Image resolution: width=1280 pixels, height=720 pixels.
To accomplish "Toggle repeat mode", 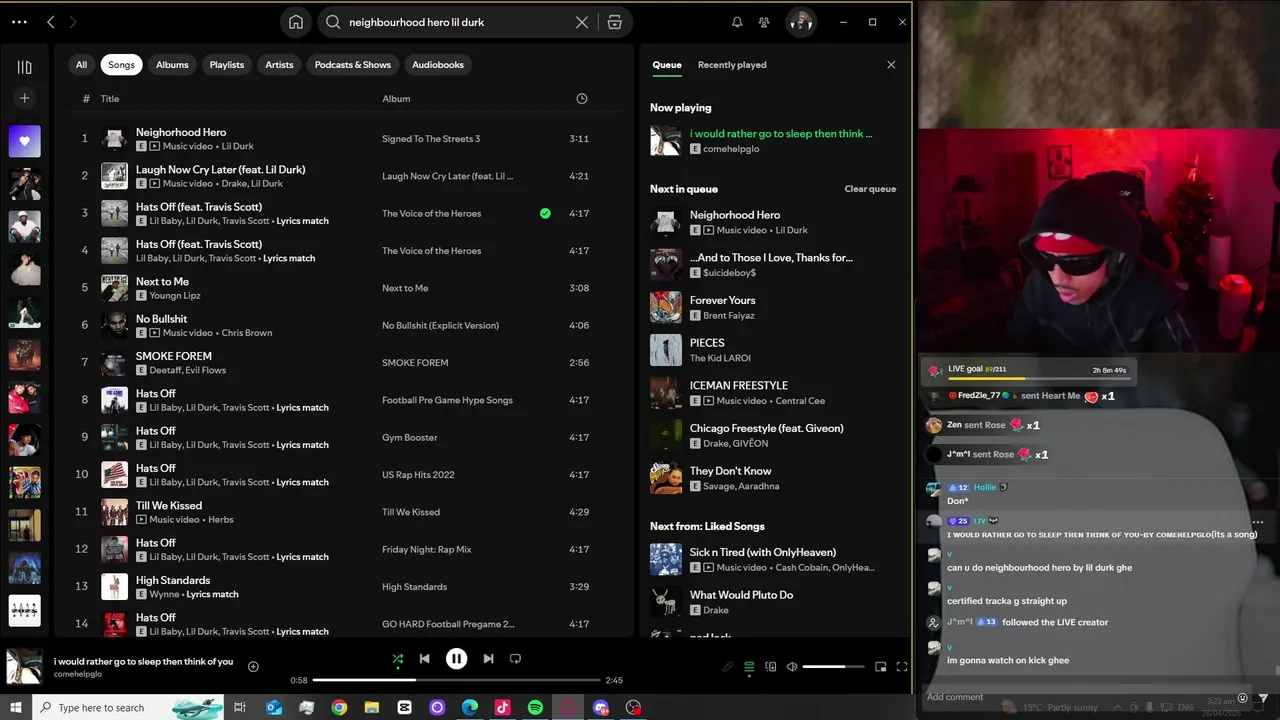I will click(516, 659).
